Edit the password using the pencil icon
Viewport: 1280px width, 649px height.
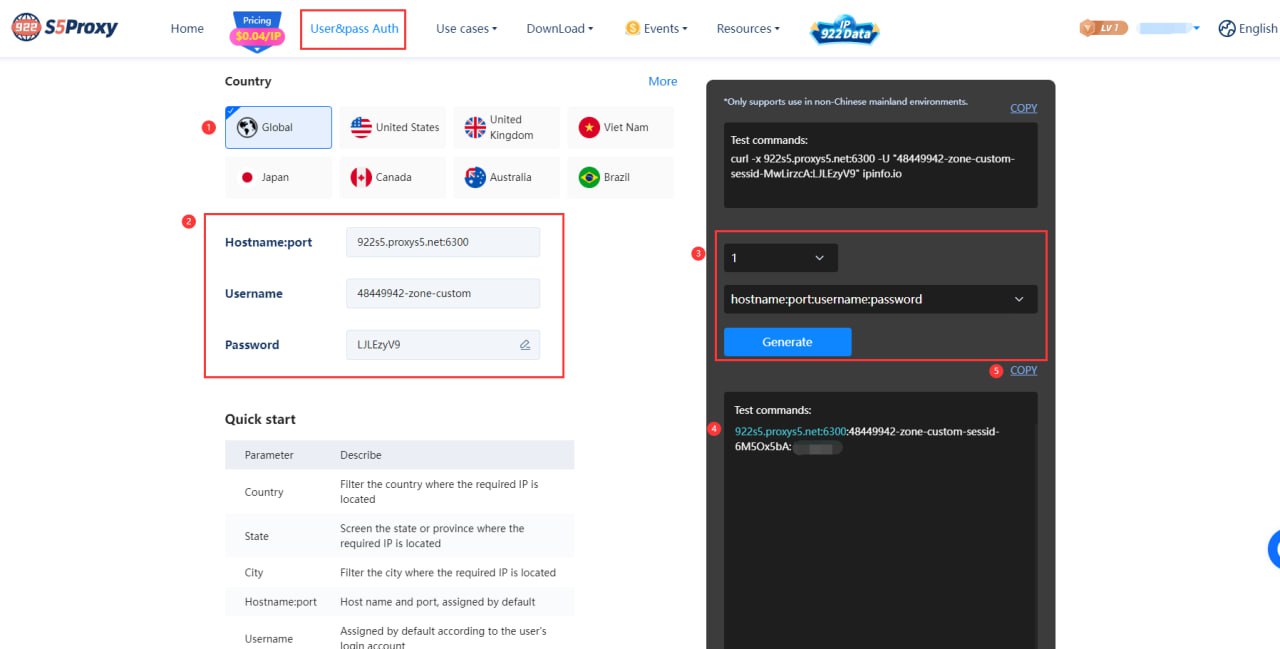[525, 345]
